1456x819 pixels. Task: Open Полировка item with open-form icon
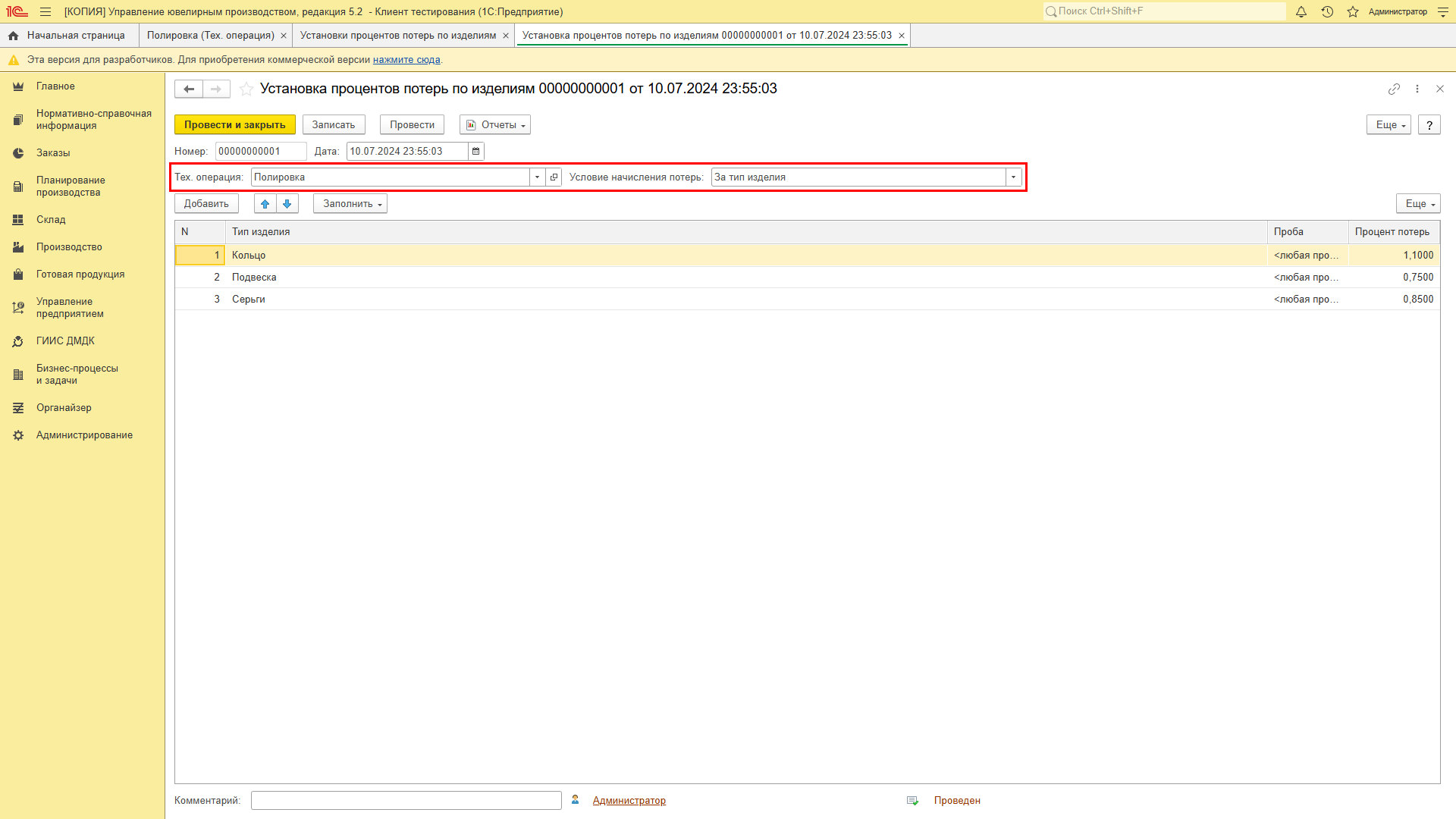point(554,177)
